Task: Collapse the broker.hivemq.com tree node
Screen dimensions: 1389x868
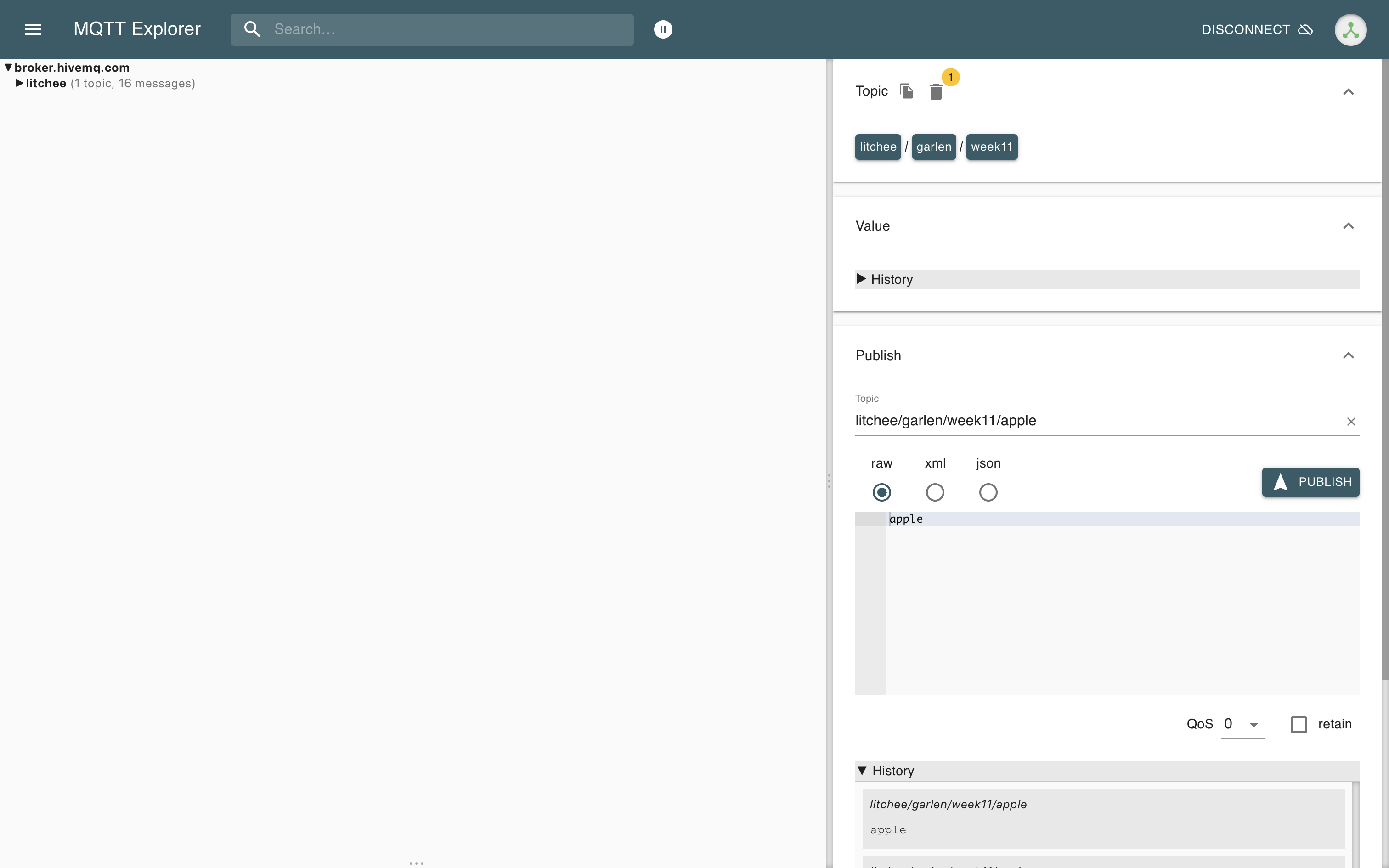Action: [9, 68]
